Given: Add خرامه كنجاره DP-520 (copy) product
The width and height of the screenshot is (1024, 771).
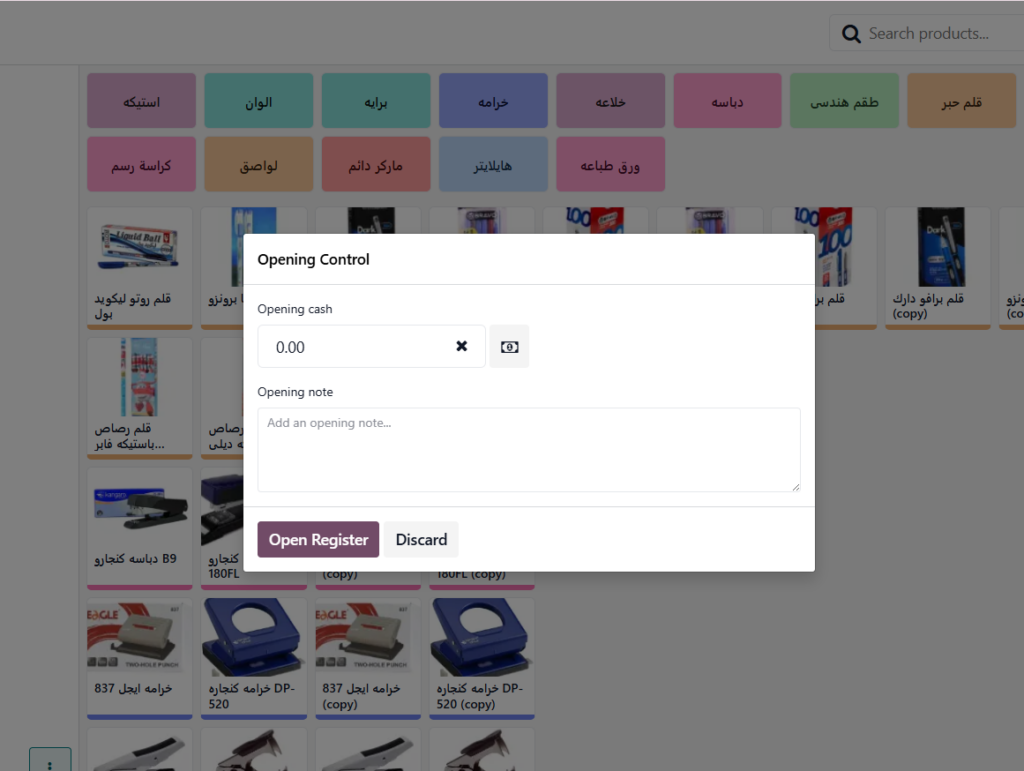Looking at the screenshot, I should 482,659.
